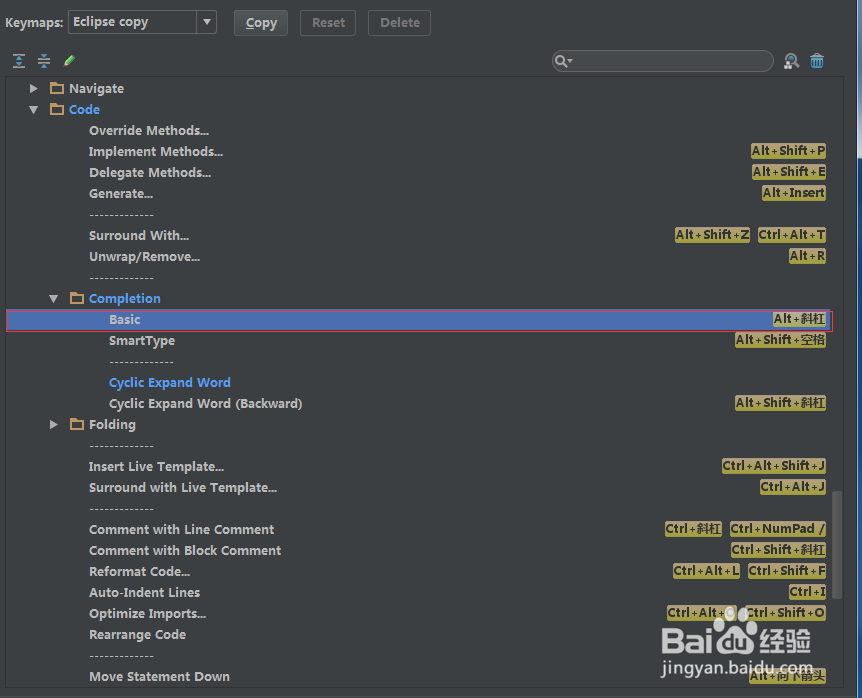Click the Collapse All icon
This screenshot has height=698, width=862.
pyautogui.click(x=44, y=60)
